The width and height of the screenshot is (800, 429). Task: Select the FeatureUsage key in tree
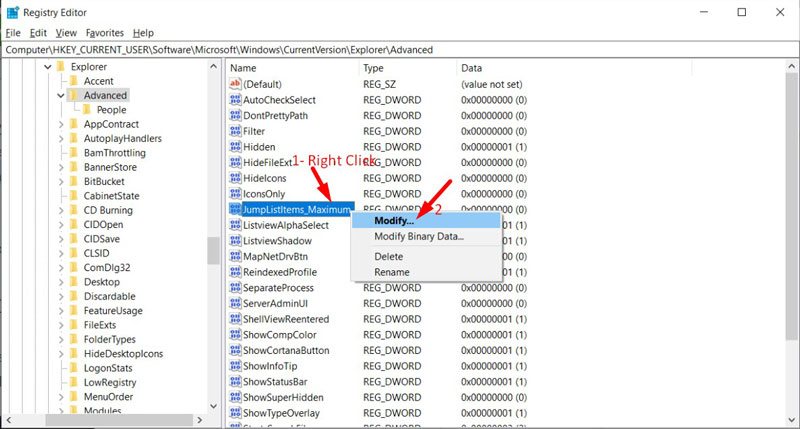(113, 311)
